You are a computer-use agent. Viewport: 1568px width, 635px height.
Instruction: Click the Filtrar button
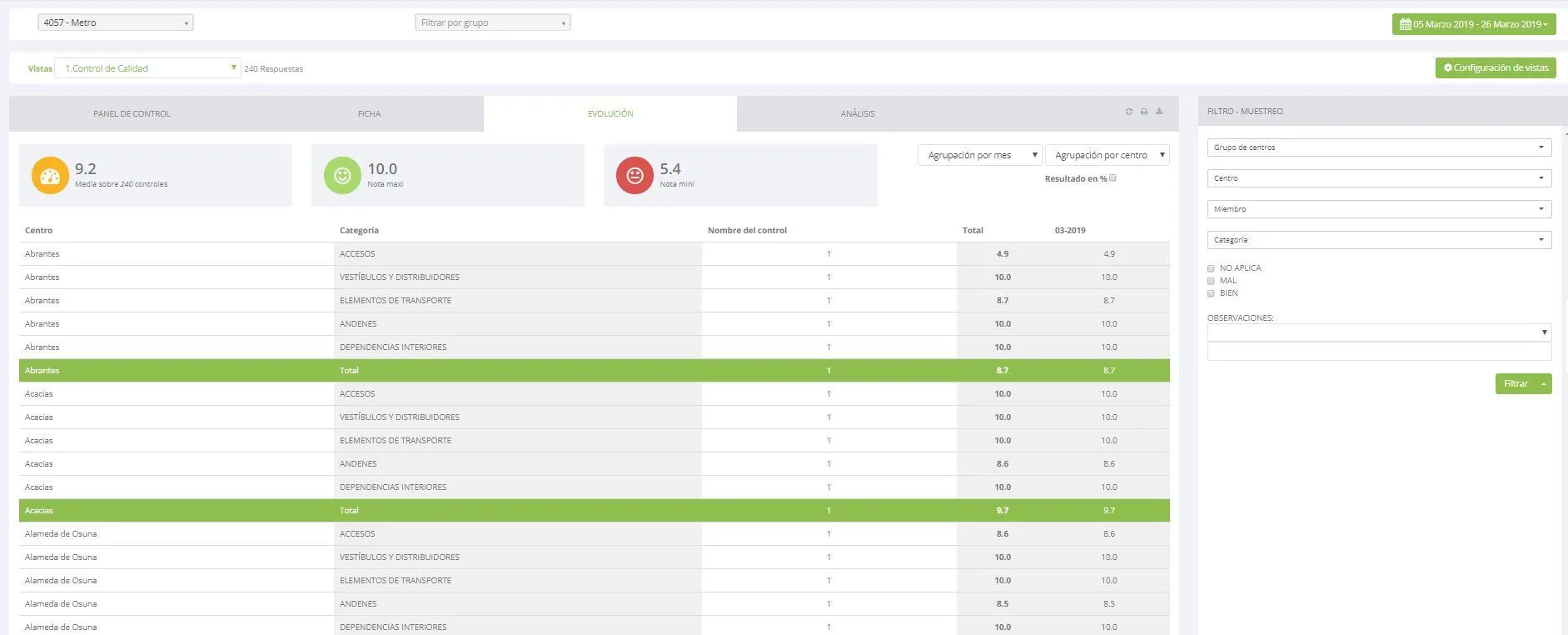point(1516,383)
